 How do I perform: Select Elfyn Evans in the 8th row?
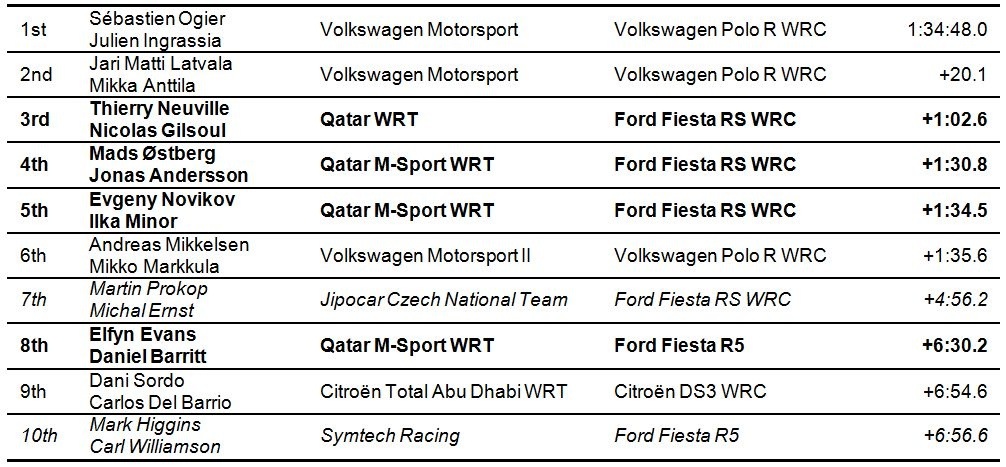coord(143,334)
